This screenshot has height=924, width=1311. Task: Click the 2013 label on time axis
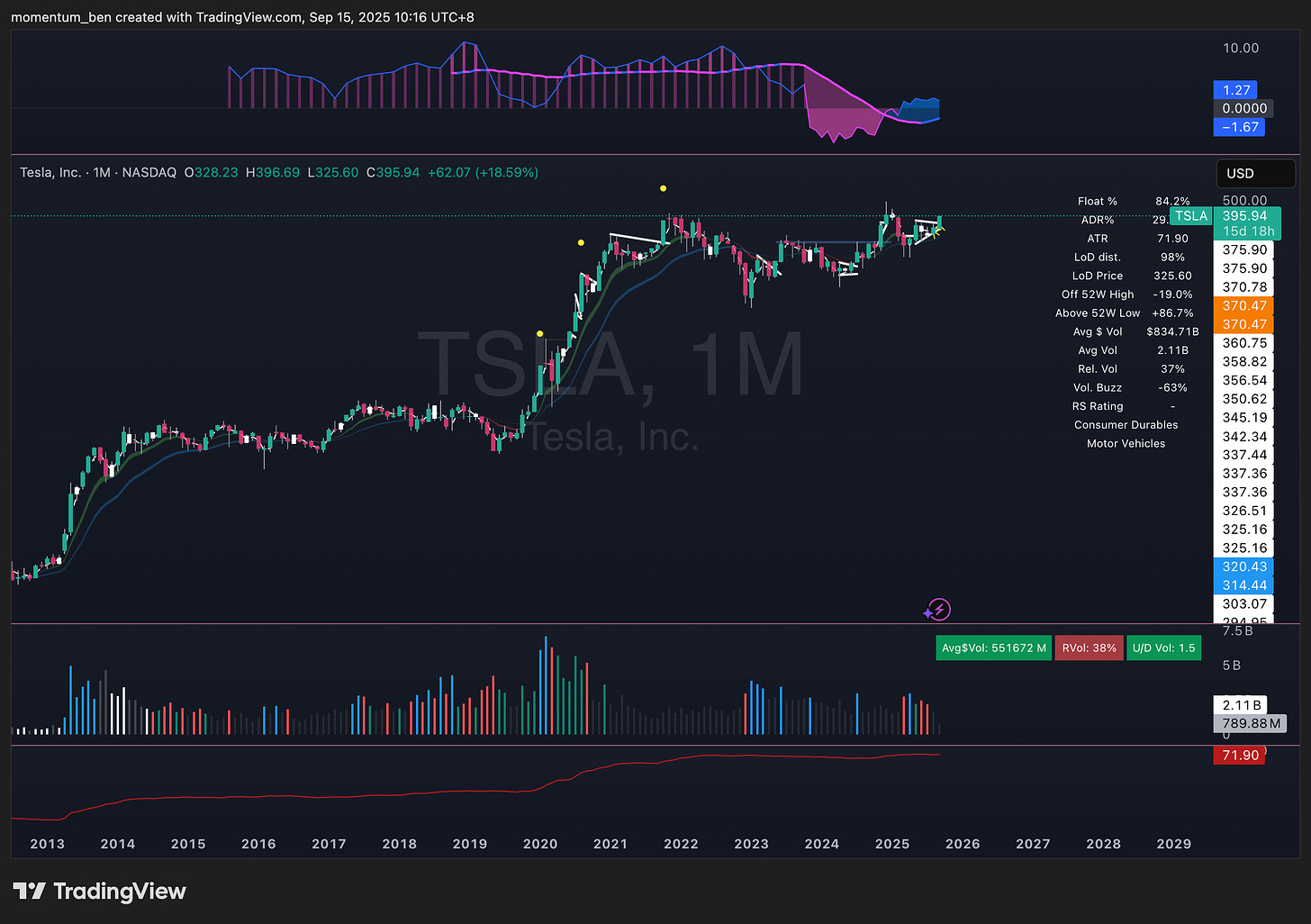coord(48,844)
